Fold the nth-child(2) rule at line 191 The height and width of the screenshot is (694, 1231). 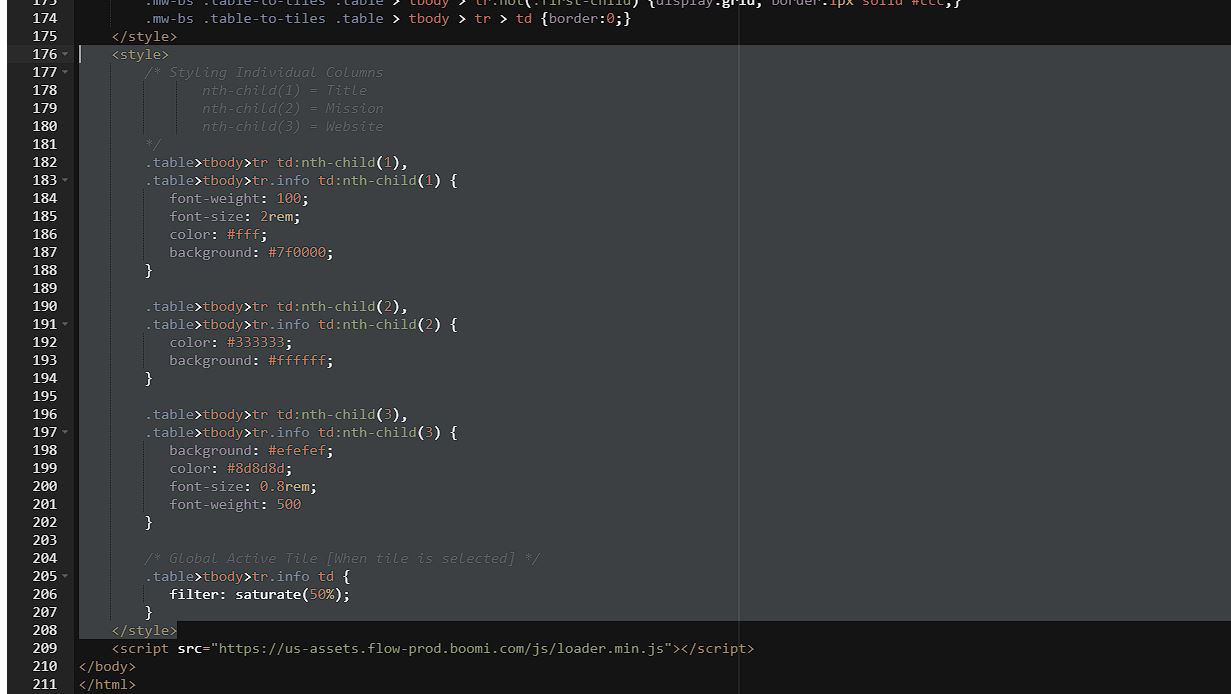click(x=65, y=324)
